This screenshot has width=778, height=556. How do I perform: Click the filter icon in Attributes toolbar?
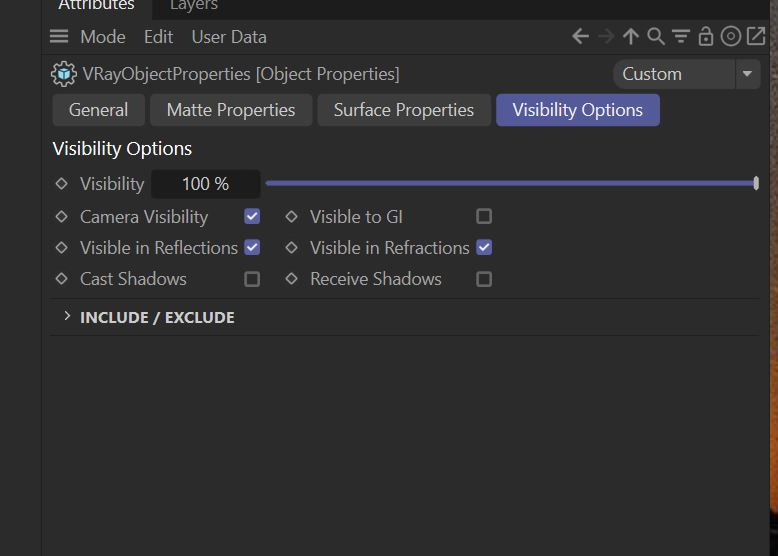pos(681,36)
